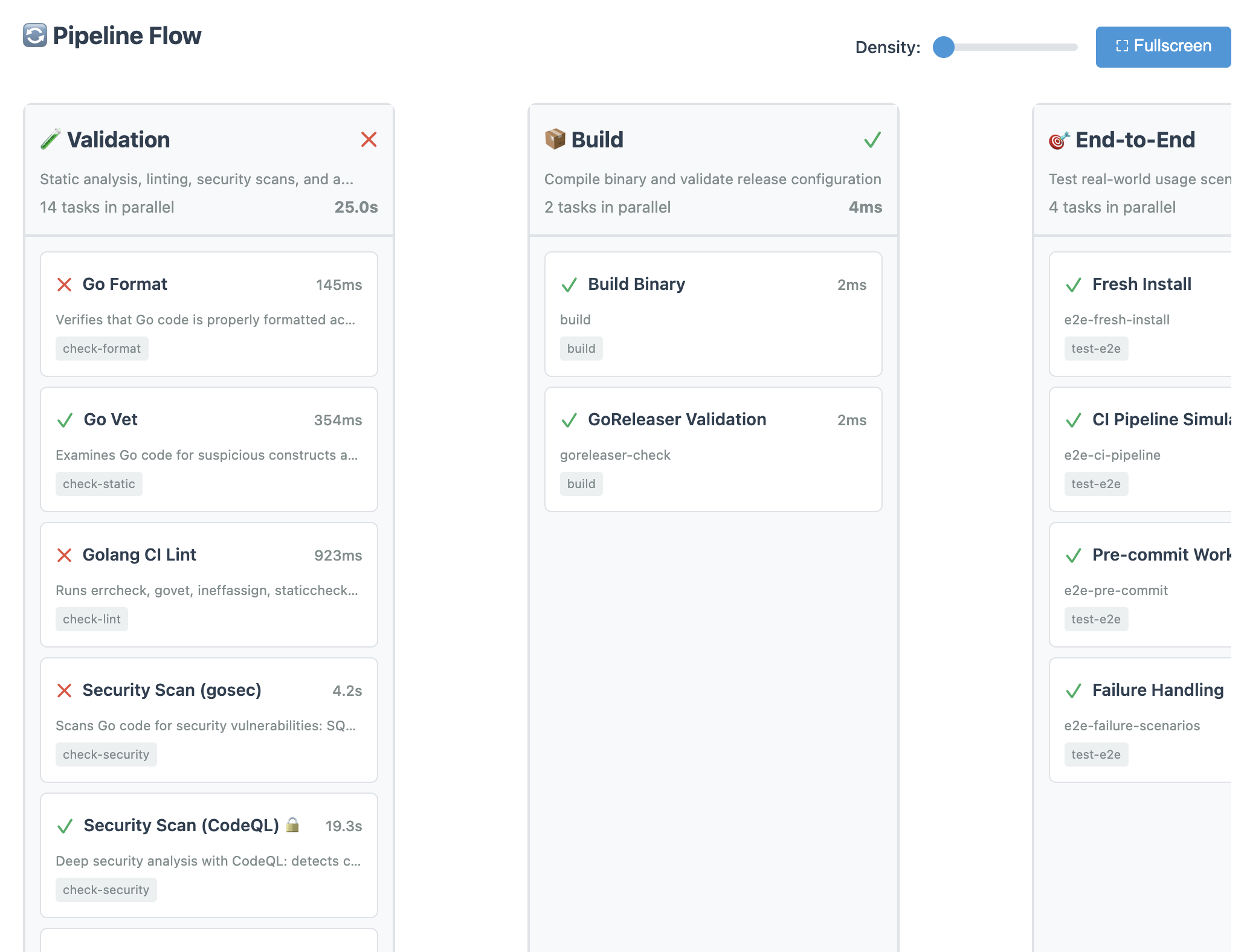This screenshot has width=1247, height=952.
Task: Click the test-e2e tag under e2e-pre-commit
Action: coord(1096,619)
